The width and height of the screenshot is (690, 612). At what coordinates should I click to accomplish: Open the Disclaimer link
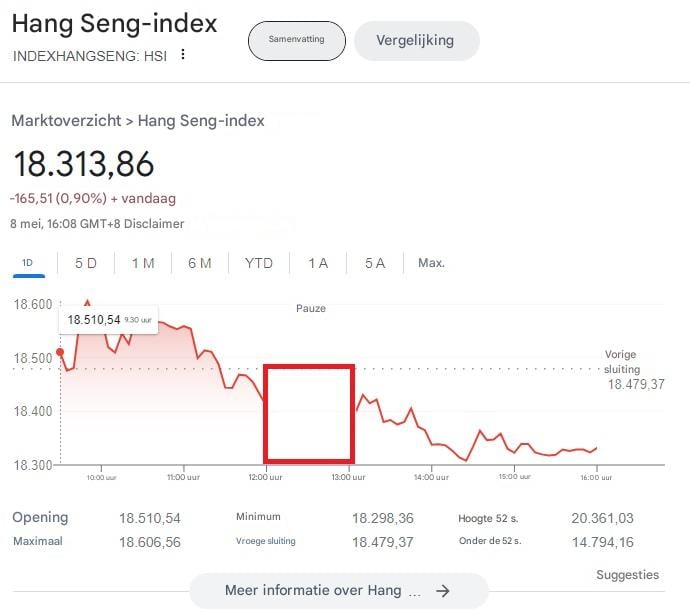160,223
